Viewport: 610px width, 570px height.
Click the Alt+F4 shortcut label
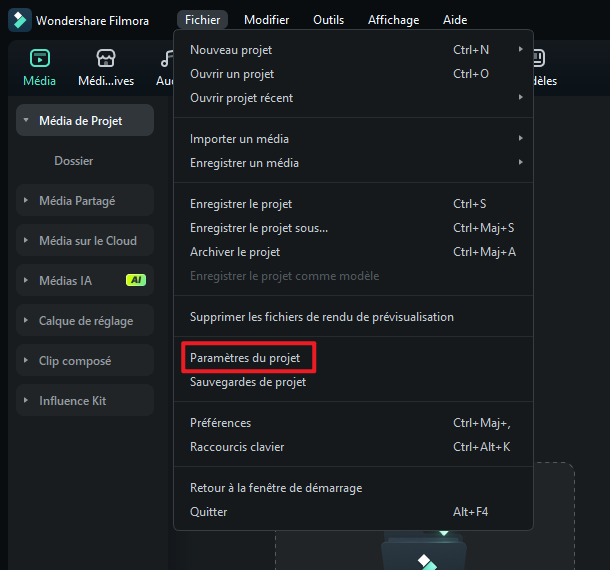coord(470,512)
